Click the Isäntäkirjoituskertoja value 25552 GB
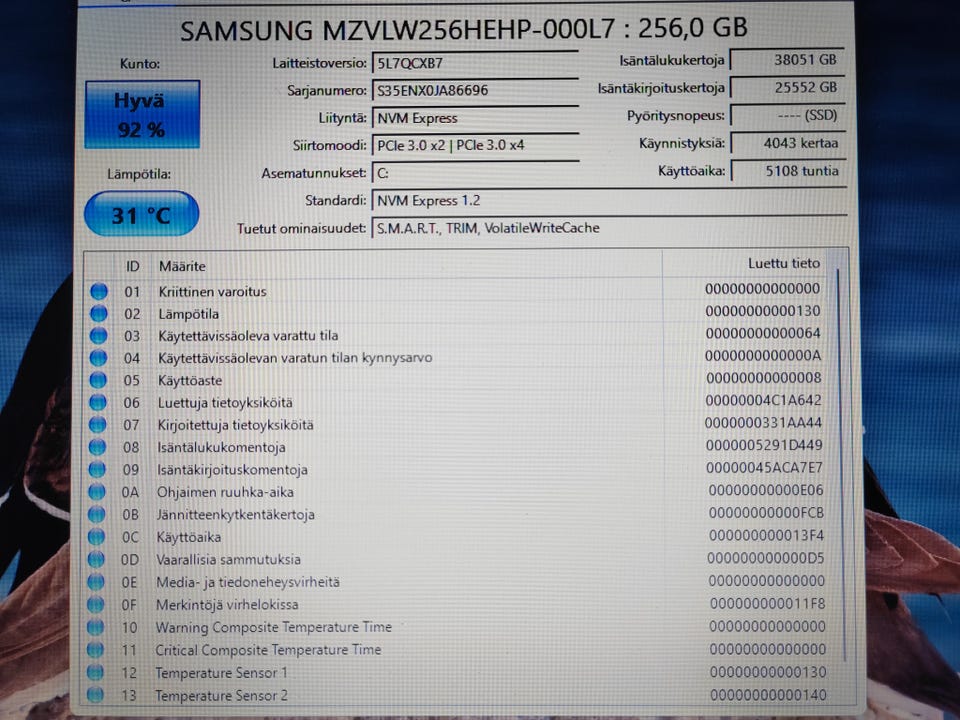The width and height of the screenshot is (960, 720). 787,88
